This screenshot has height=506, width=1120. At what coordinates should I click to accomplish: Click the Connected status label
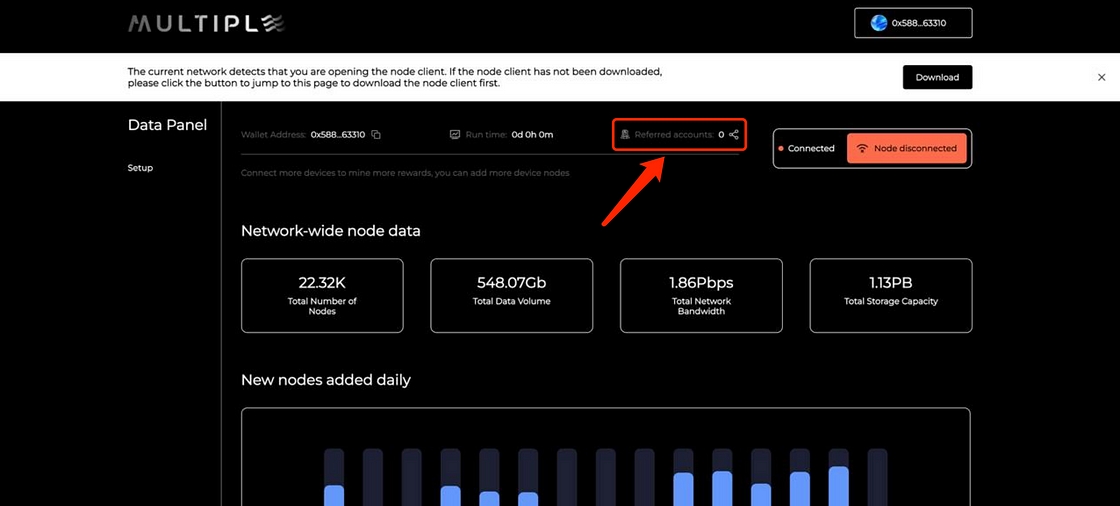pyautogui.click(x=811, y=149)
